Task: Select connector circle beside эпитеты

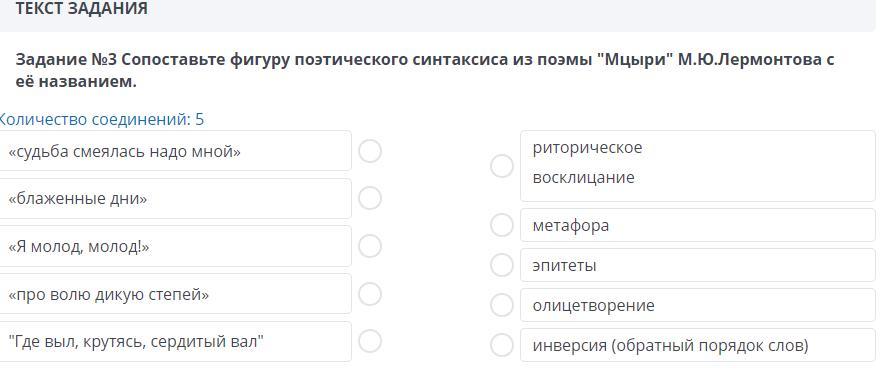Action: [502, 265]
